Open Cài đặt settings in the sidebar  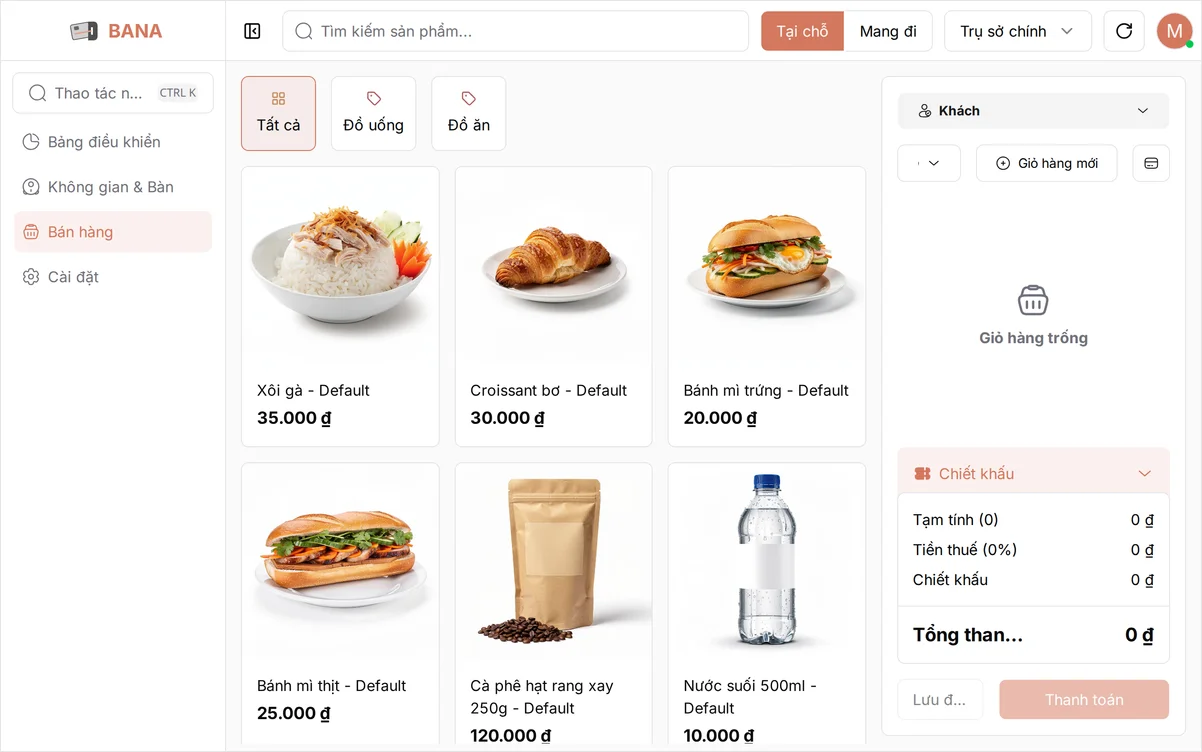click(113, 277)
